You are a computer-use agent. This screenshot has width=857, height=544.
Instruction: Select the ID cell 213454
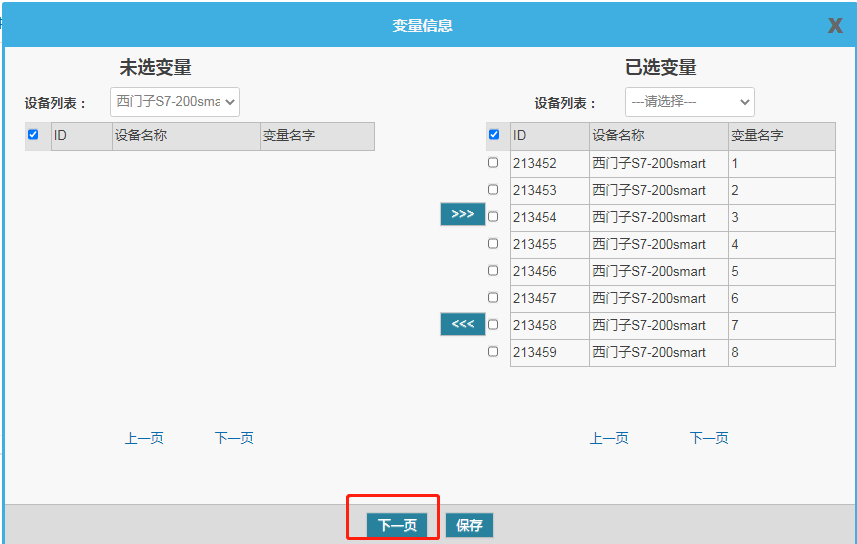(x=534, y=217)
